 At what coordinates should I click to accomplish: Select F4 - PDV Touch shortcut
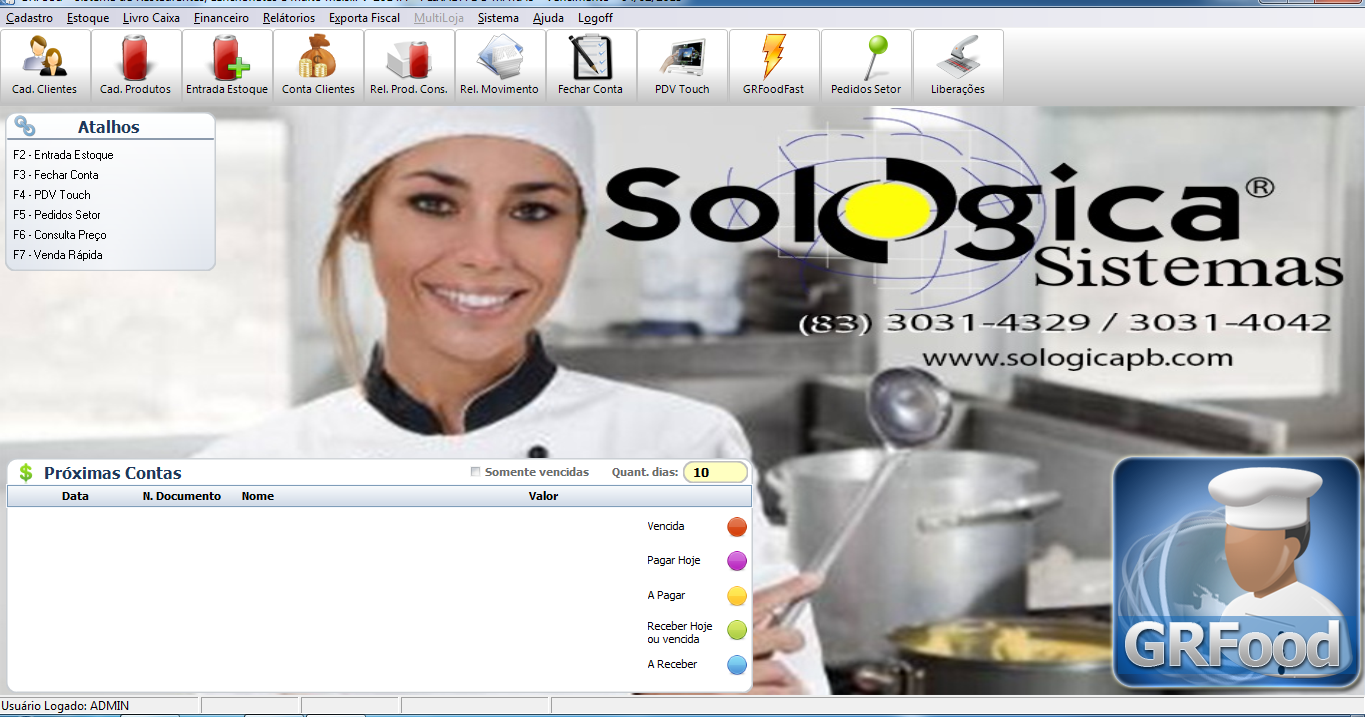pos(52,195)
